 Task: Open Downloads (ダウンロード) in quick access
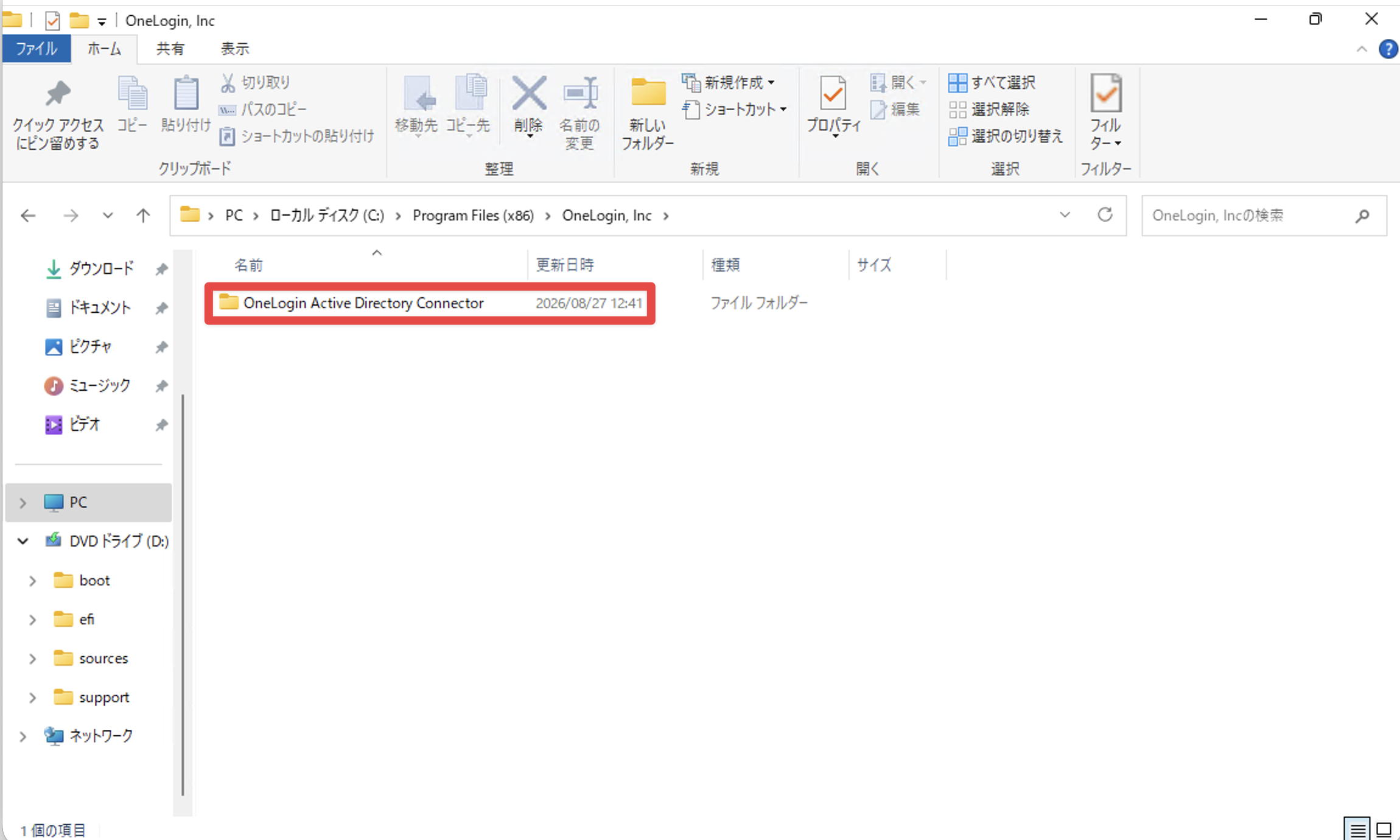tap(100, 268)
